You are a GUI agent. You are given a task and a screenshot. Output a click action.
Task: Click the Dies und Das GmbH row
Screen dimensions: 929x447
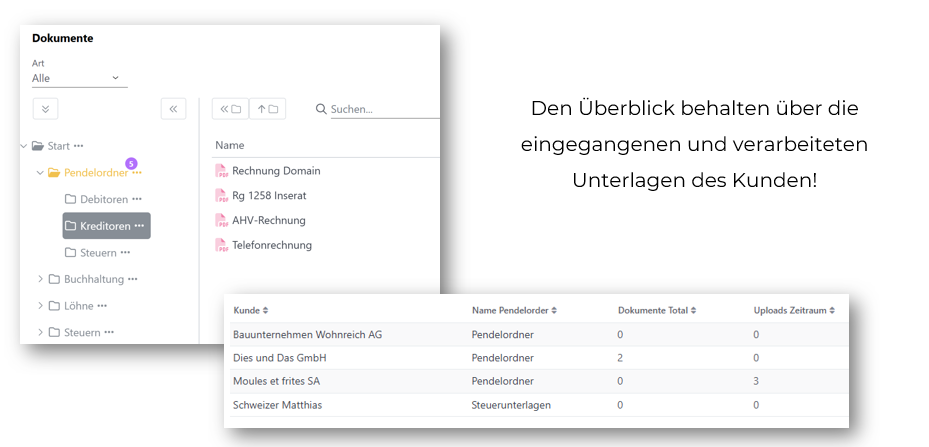[x=280, y=358]
